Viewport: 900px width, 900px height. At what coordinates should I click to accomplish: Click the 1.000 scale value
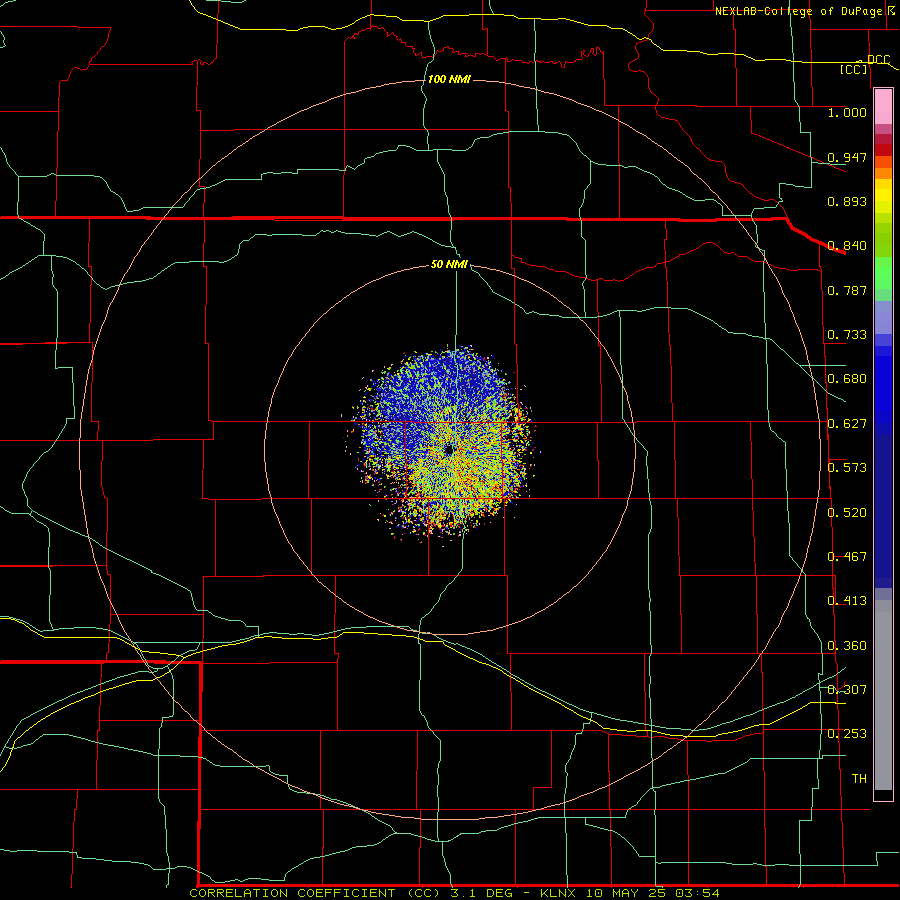tap(847, 113)
